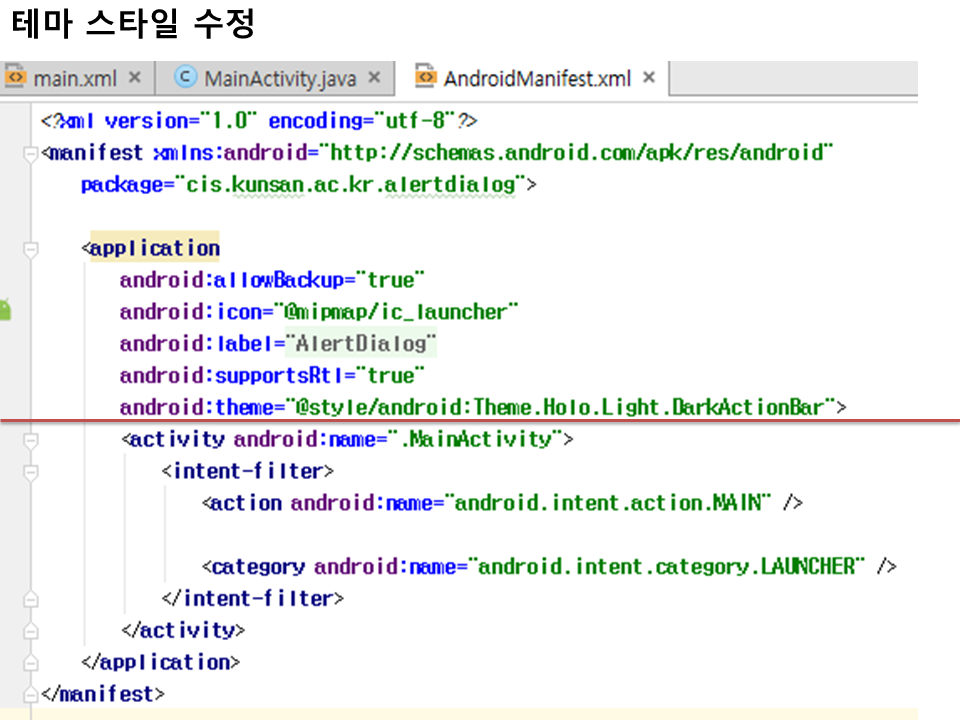Collapse the intent-filter block
Screen dimensions: 960x720
pyautogui.click(x=30, y=471)
